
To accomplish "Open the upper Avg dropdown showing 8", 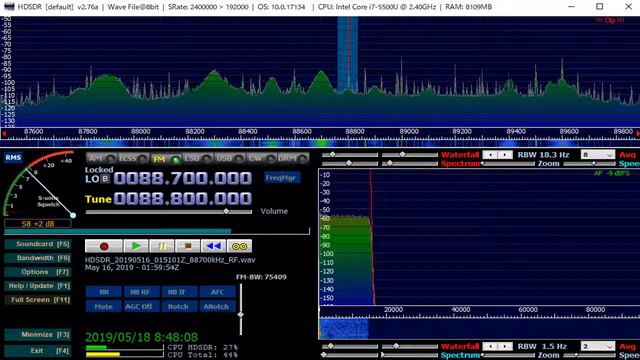I will [598, 155].
